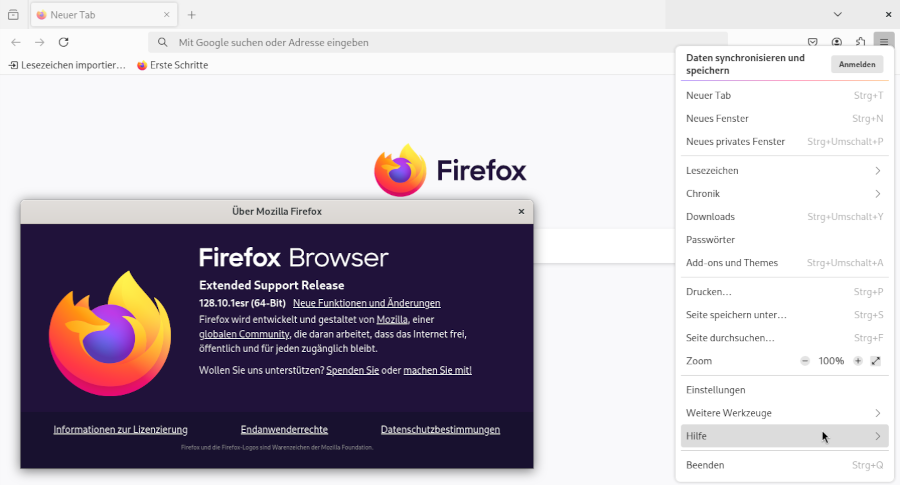
Task: Open Informationen zur Lizenzierung link
Action: (121, 429)
